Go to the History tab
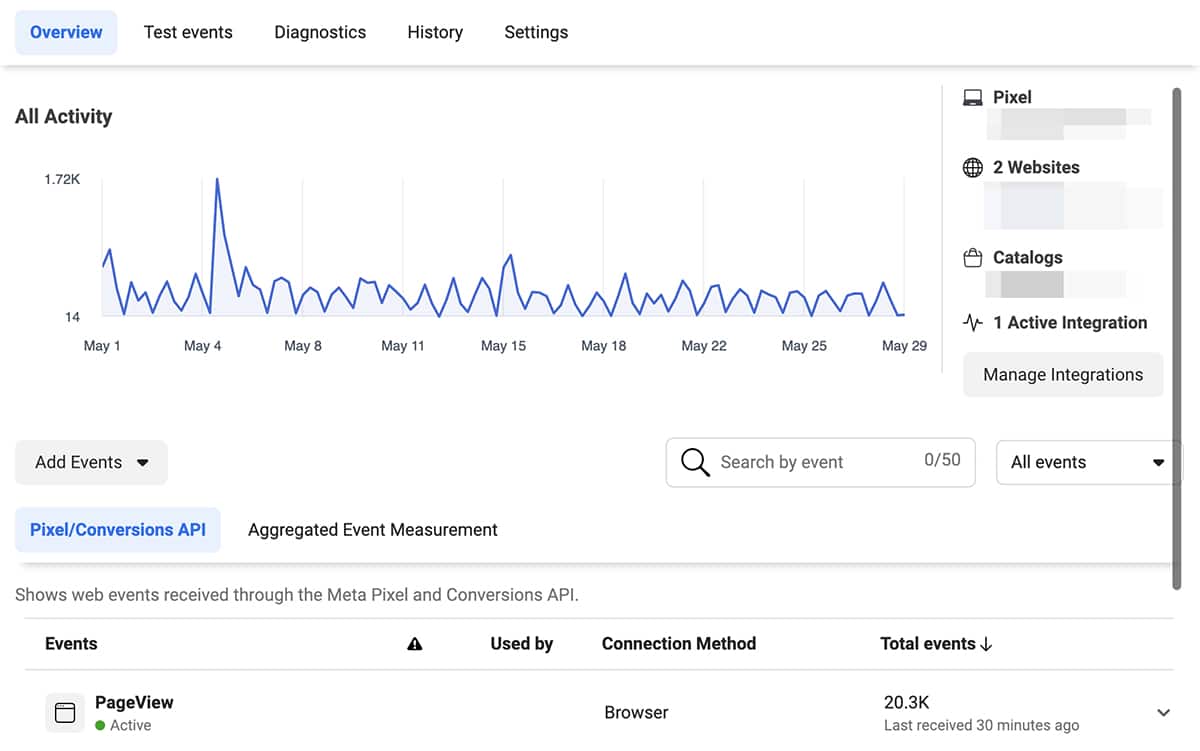Viewport: 1200px width, 751px height. click(435, 32)
